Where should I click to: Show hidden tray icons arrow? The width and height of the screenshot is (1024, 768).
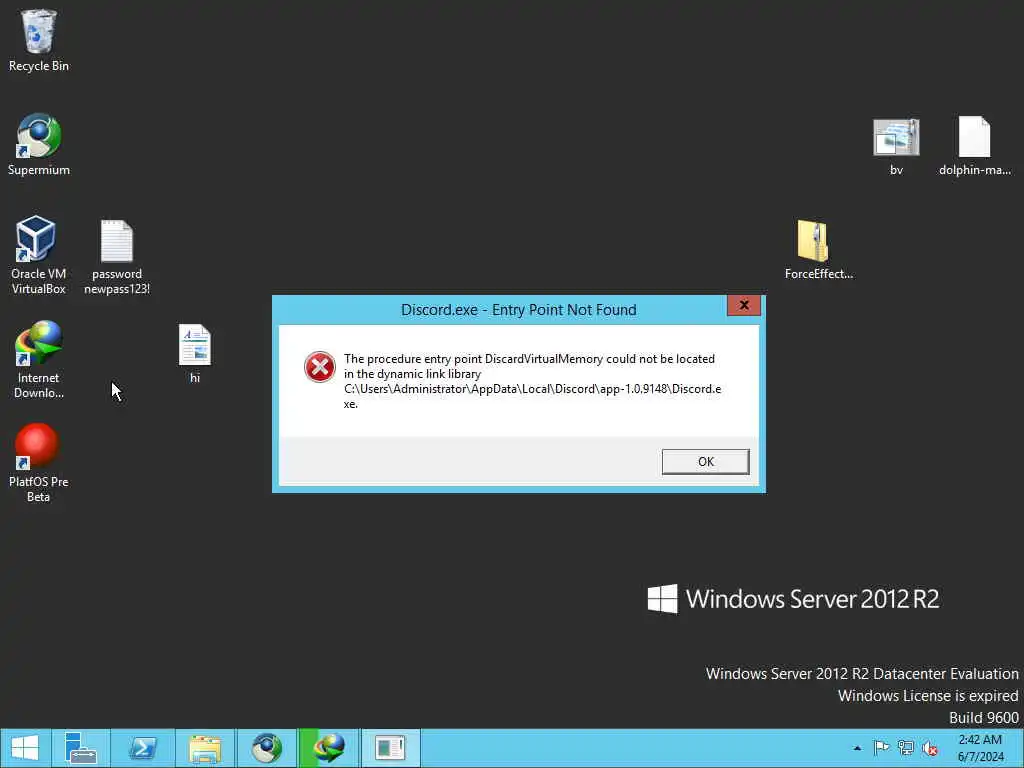point(857,748)
